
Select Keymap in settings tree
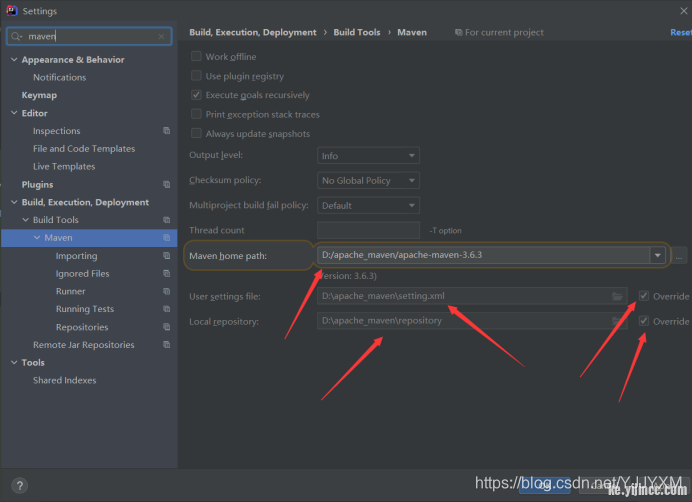coord(39,95)
